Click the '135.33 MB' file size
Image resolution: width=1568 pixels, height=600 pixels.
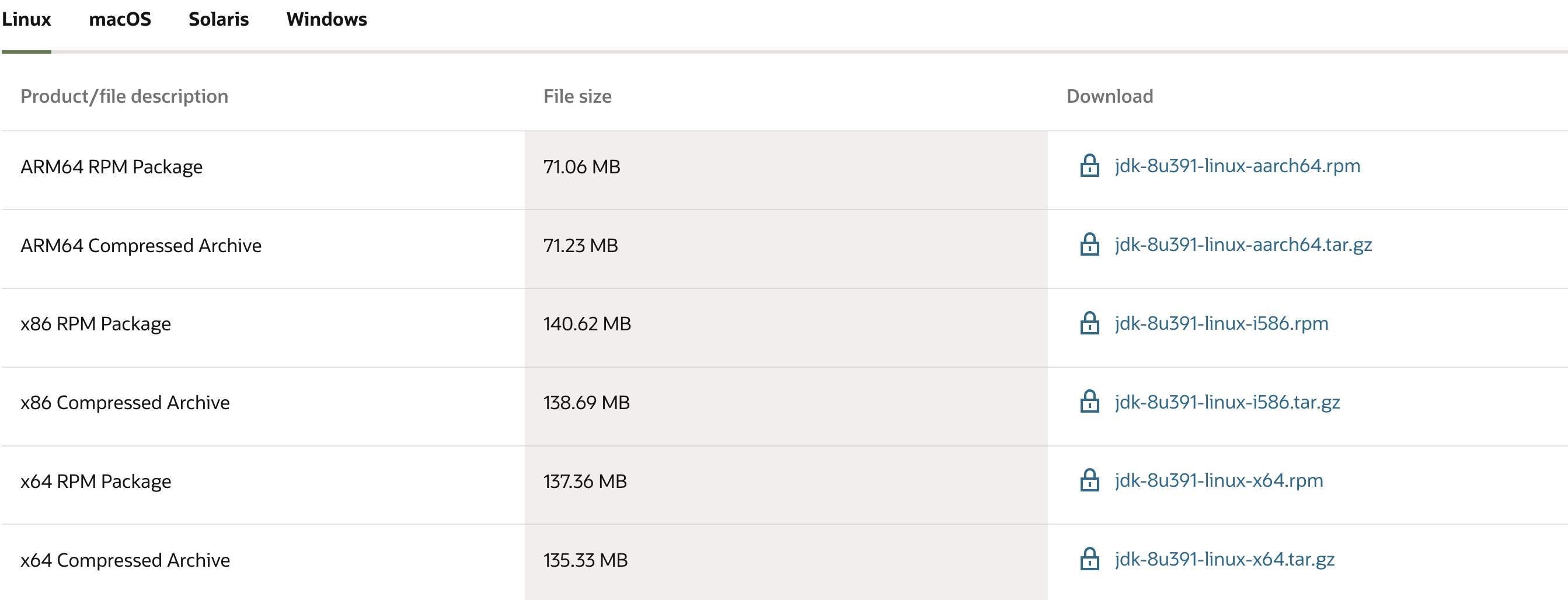tap(585, 560)
